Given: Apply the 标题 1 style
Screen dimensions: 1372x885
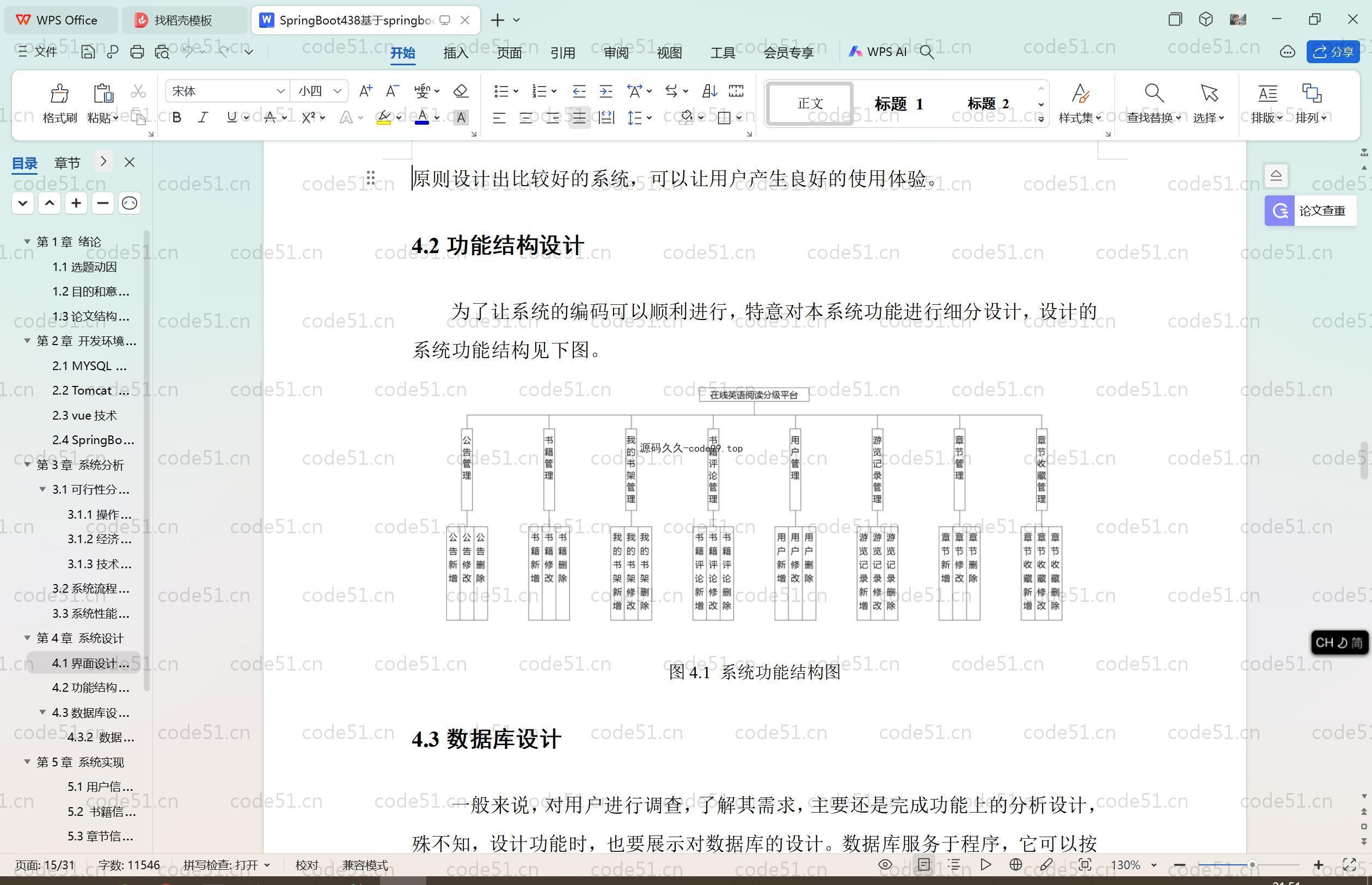Looking at the screenshot, I should click(x=898, y=104).
